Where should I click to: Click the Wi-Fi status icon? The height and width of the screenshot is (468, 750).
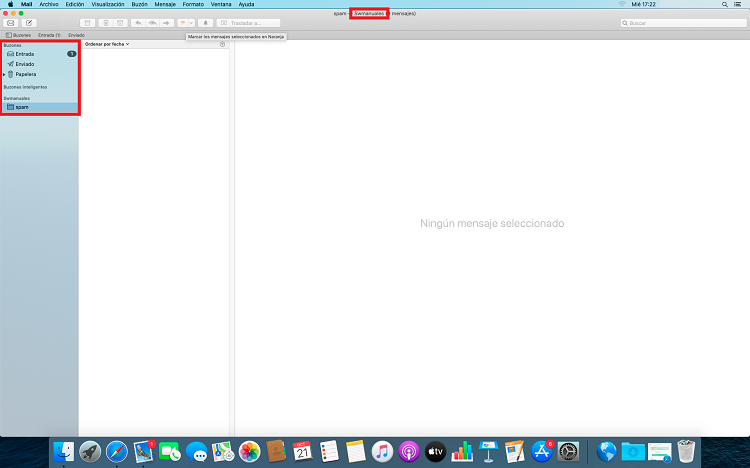pyautogui.click(x=622, y=4)
